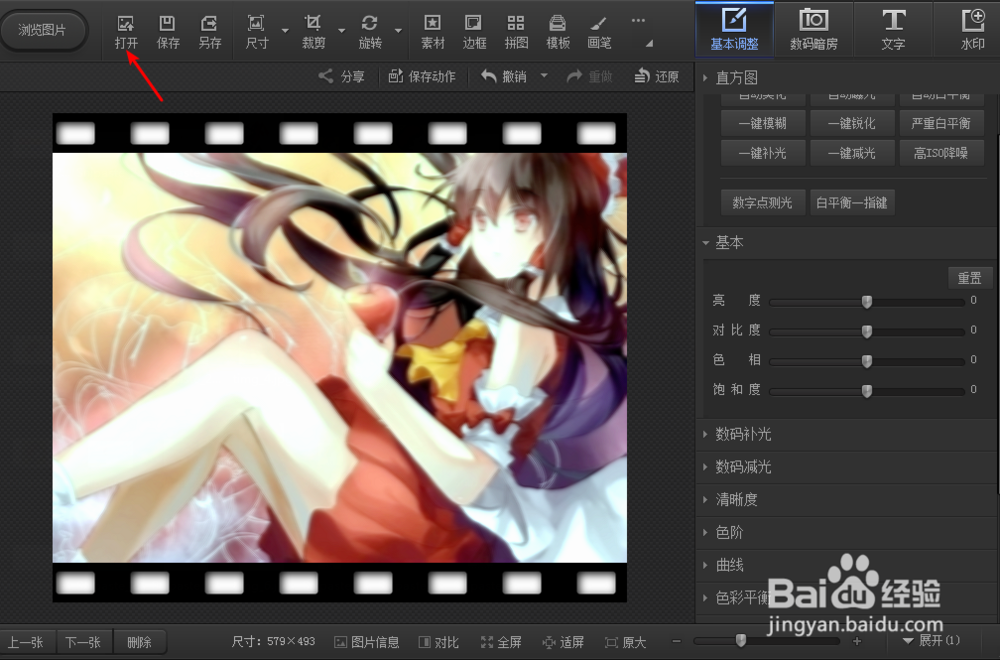The height and width of the screenshot is (660, 1000).
Task: Click 保存动作 save action
Action: click(x=422, y=77)
